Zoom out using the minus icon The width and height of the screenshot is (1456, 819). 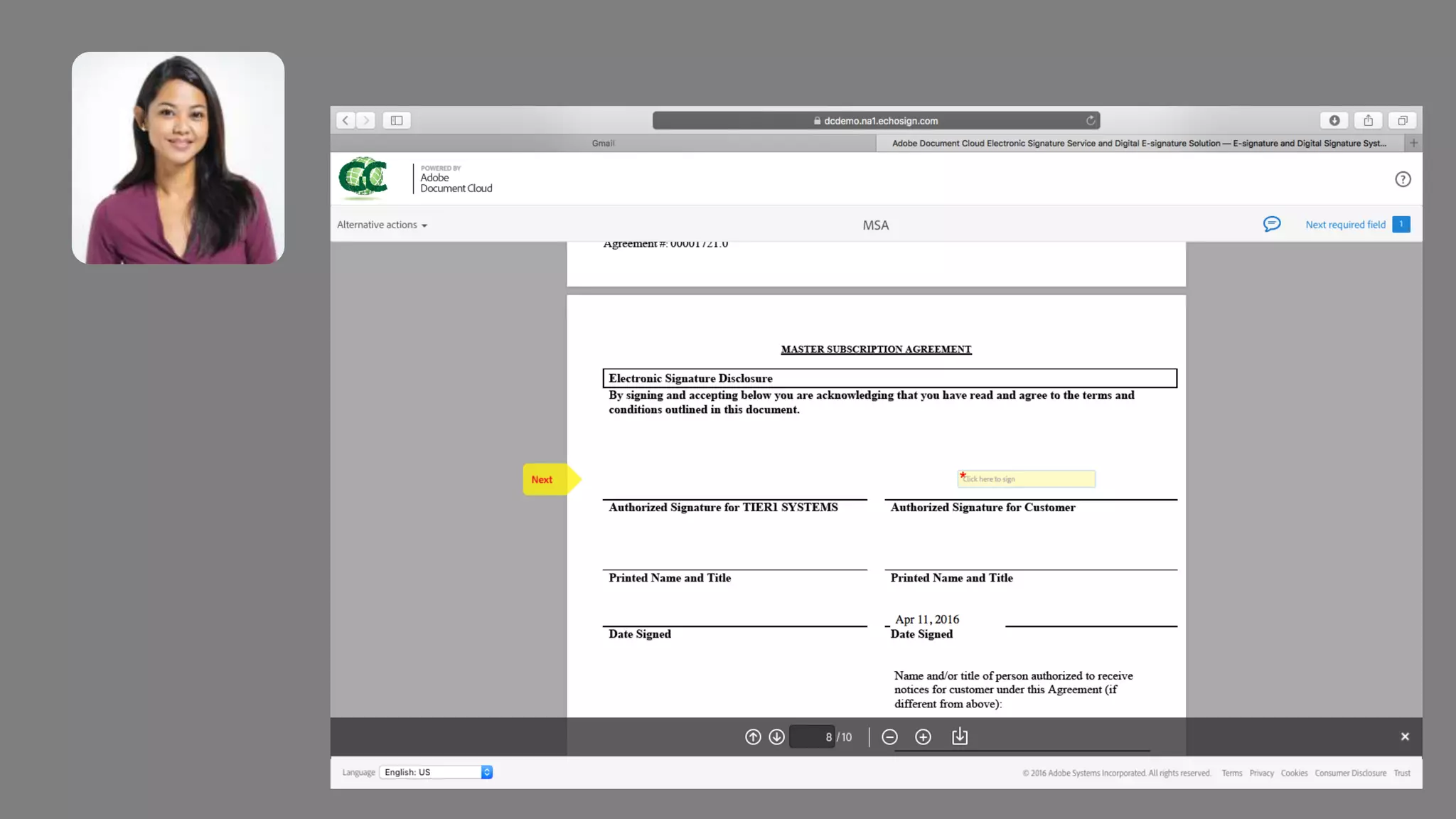coord(889,737)
